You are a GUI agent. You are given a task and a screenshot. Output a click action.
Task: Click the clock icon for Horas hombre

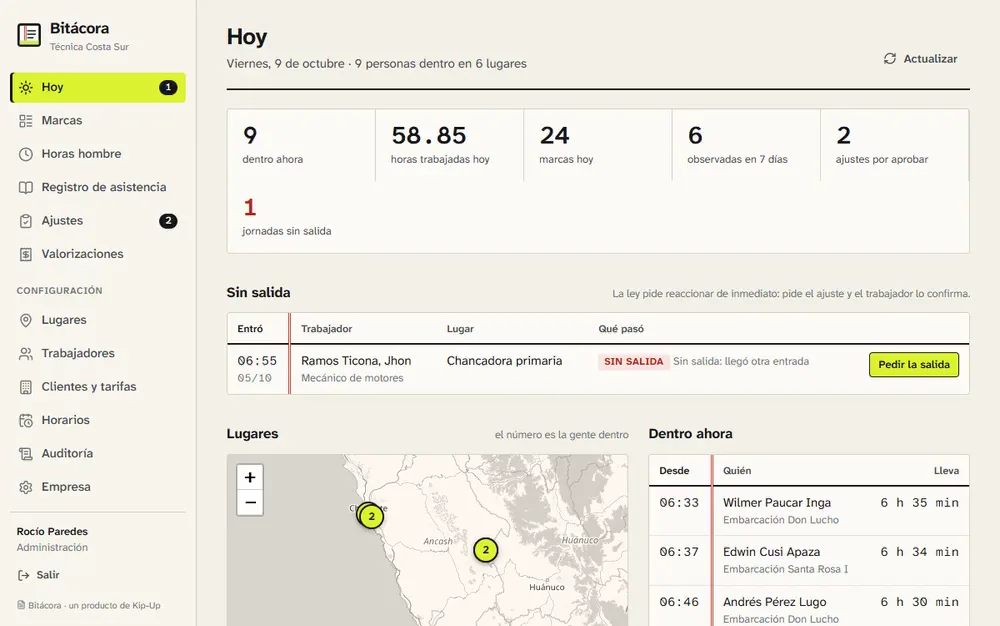(26, 154)
